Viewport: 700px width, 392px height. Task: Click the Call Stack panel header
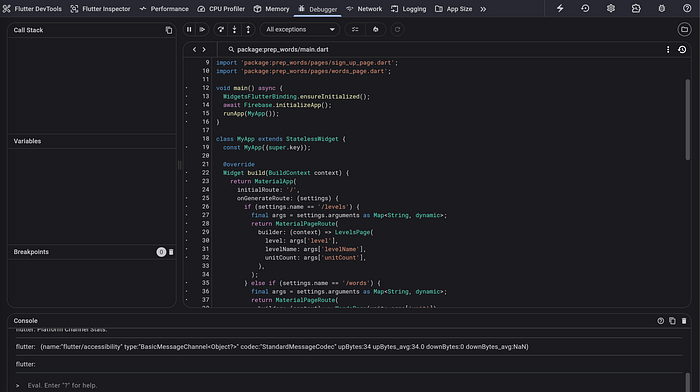point(92,30)
